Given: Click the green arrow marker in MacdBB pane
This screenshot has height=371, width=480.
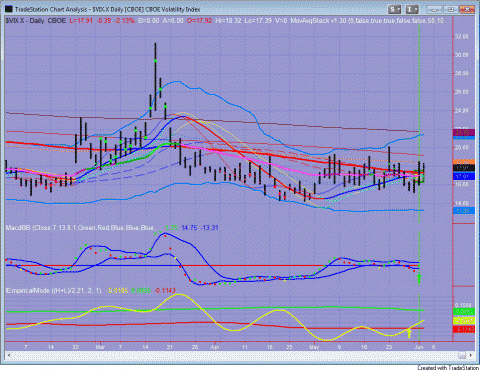Looking at the screenshot, I should pos(419,278).
